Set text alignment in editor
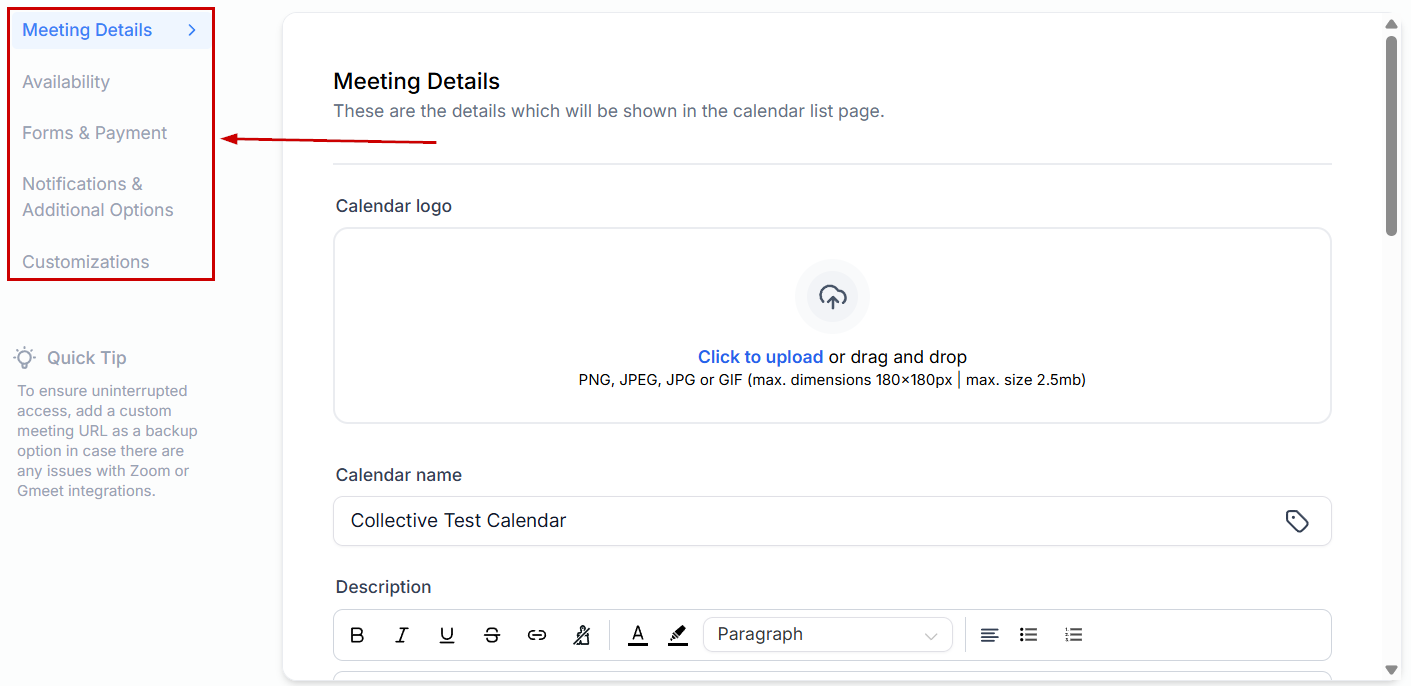Viewport: 1411px width, 686px height. coord(990,635)
